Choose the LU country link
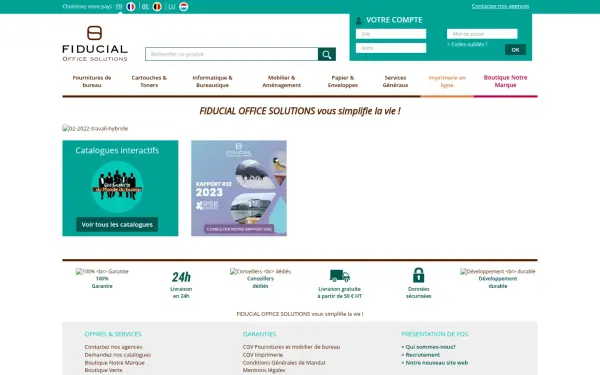 coord(172,7)
